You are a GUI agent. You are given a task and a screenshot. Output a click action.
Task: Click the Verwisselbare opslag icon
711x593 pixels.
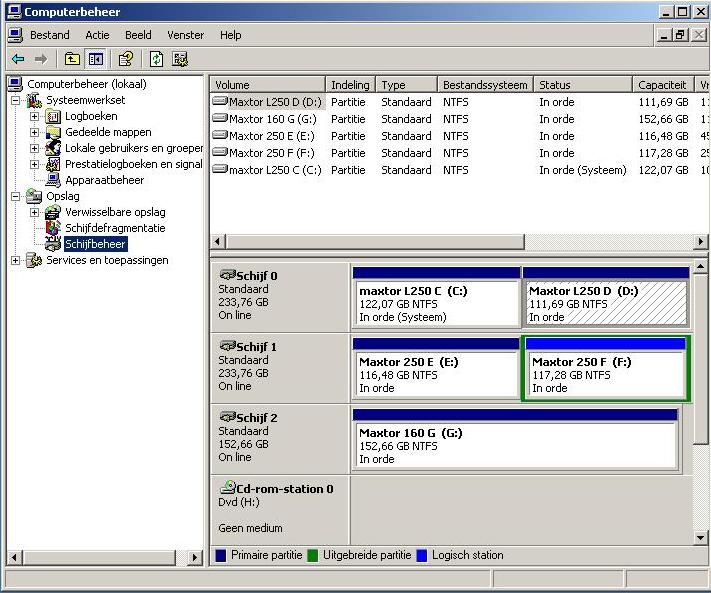point(53,212)
